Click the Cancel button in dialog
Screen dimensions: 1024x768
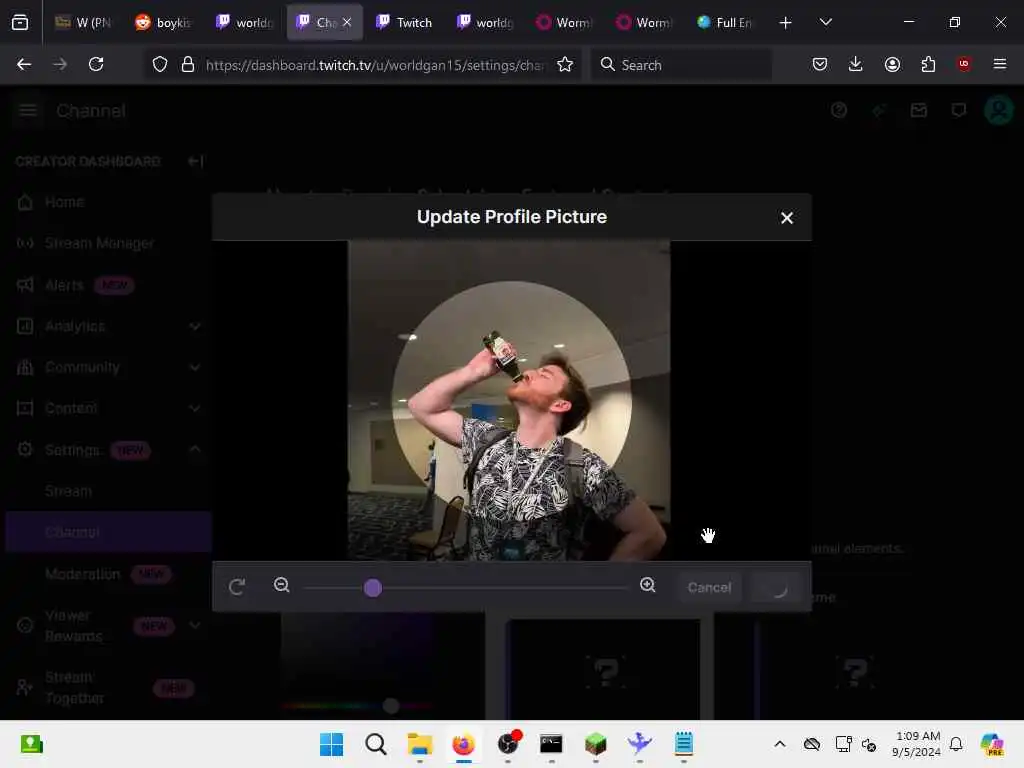click(709, 587)
